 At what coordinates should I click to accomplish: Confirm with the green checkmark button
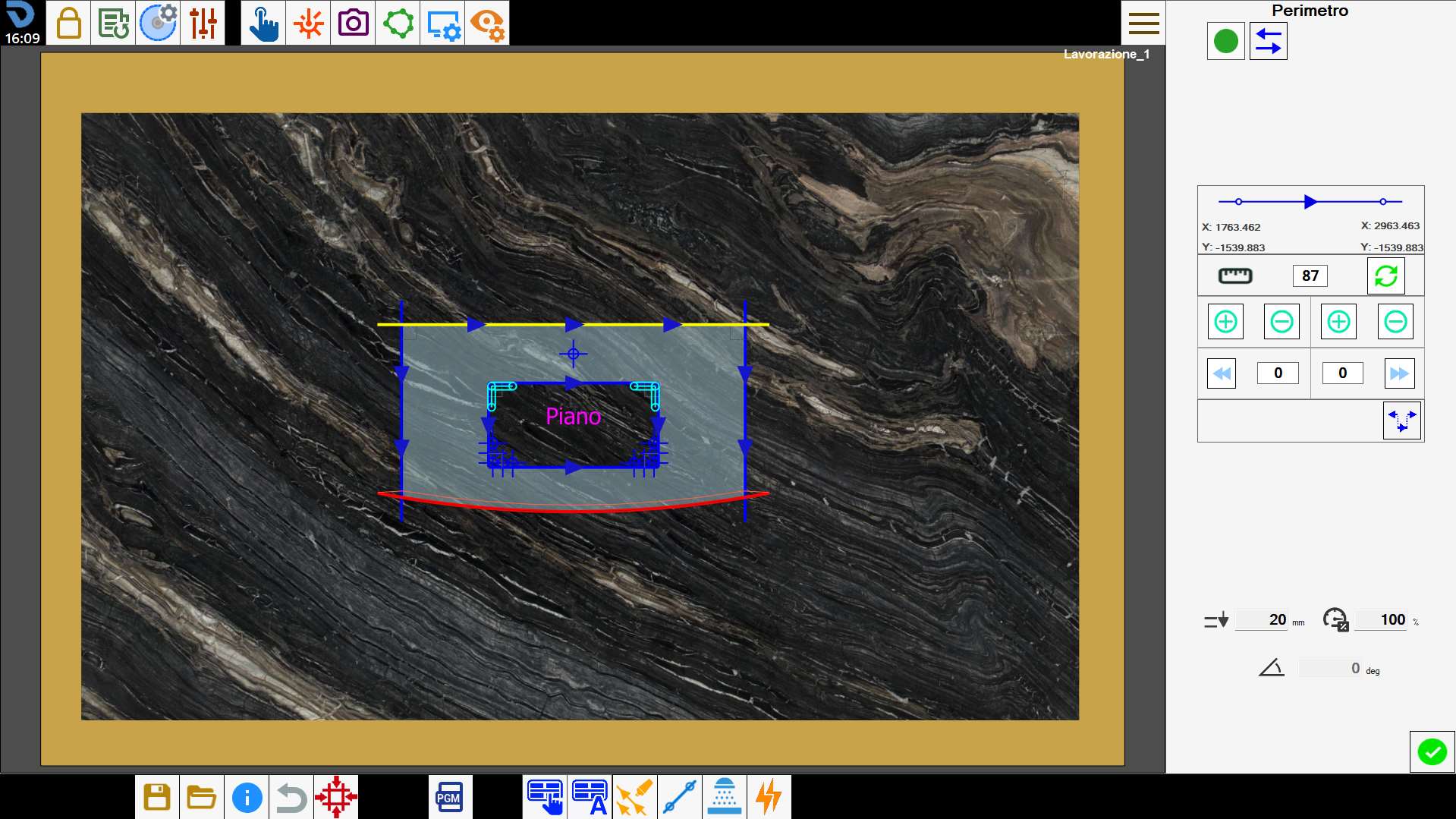click(x=1432, y=752)
